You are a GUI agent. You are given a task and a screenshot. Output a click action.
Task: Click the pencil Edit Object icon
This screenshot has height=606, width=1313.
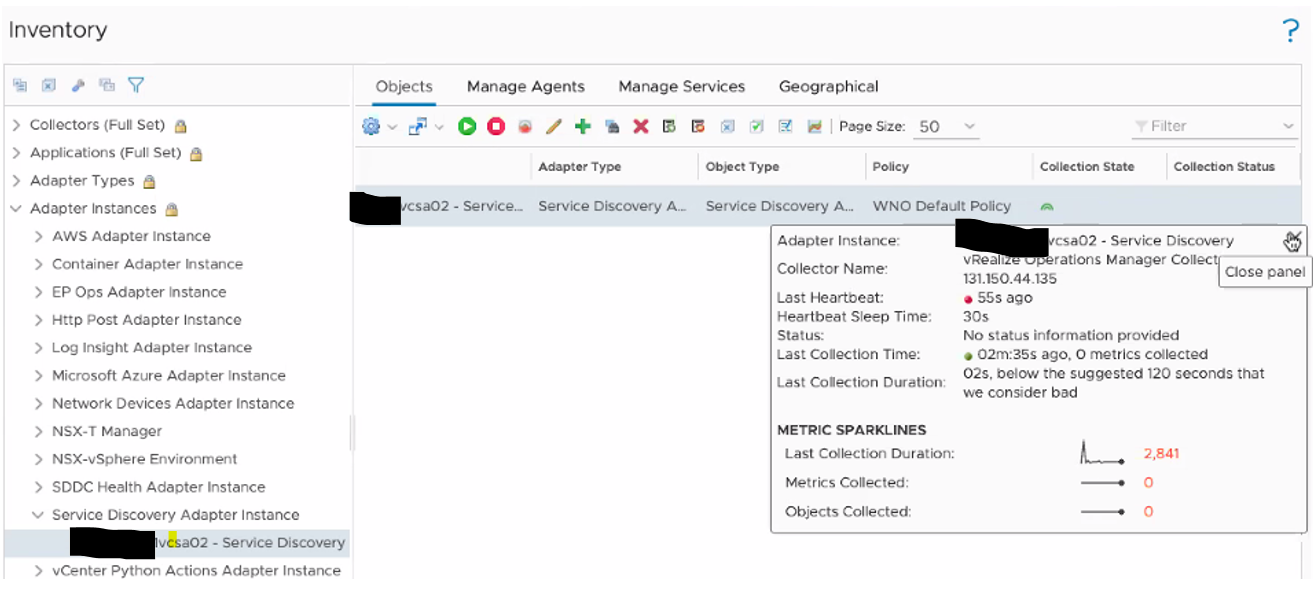click(554, 126)
